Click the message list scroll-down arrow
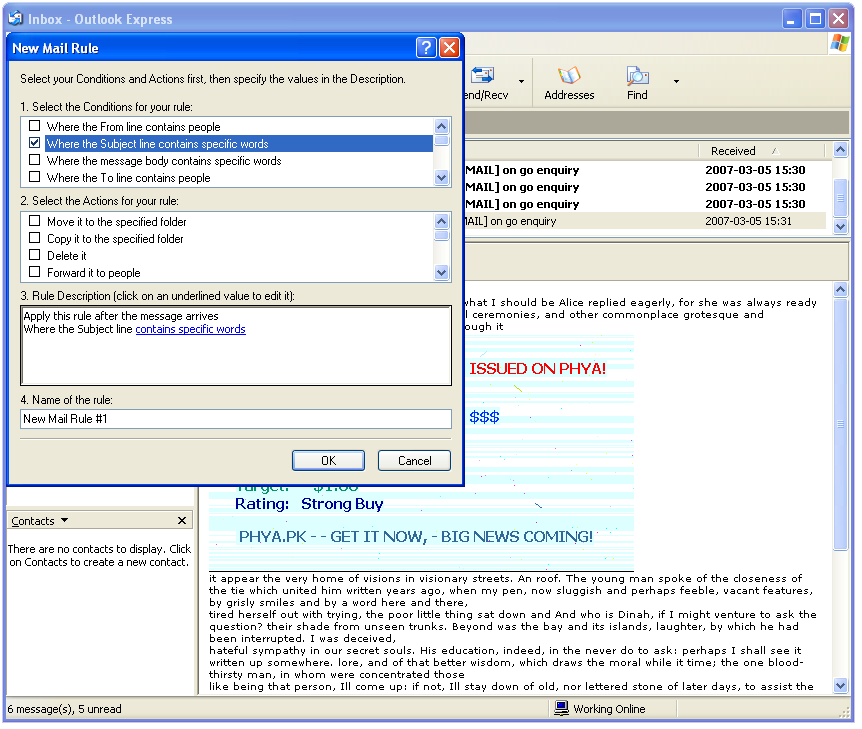862x729 pixels. point(841,226)
